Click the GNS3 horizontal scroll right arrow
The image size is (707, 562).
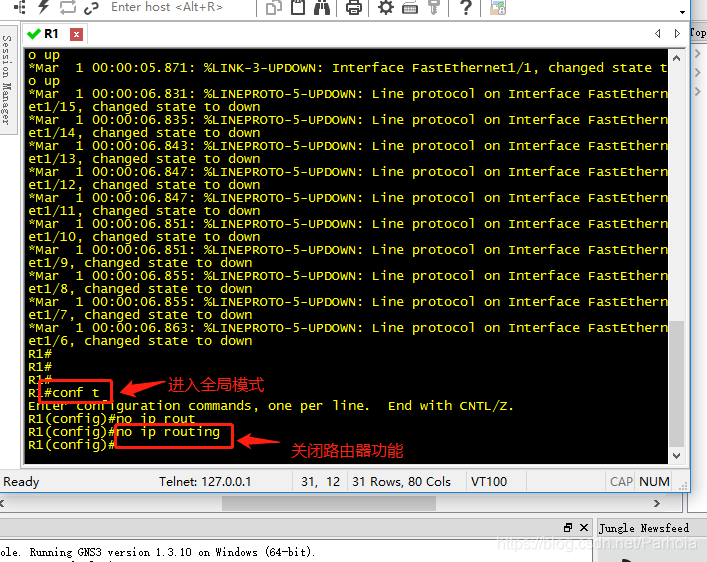pyautogui.click(x=656, y=503)
